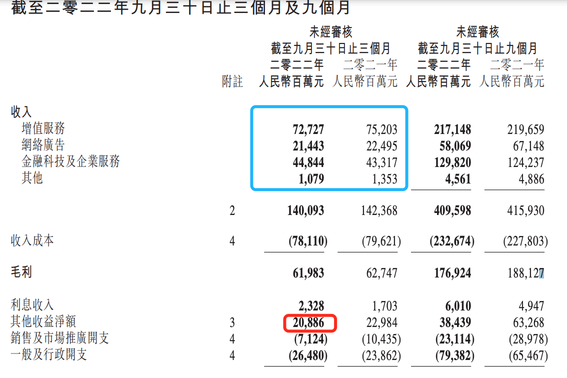Click the amount 44,844

(x=308, y=163)
